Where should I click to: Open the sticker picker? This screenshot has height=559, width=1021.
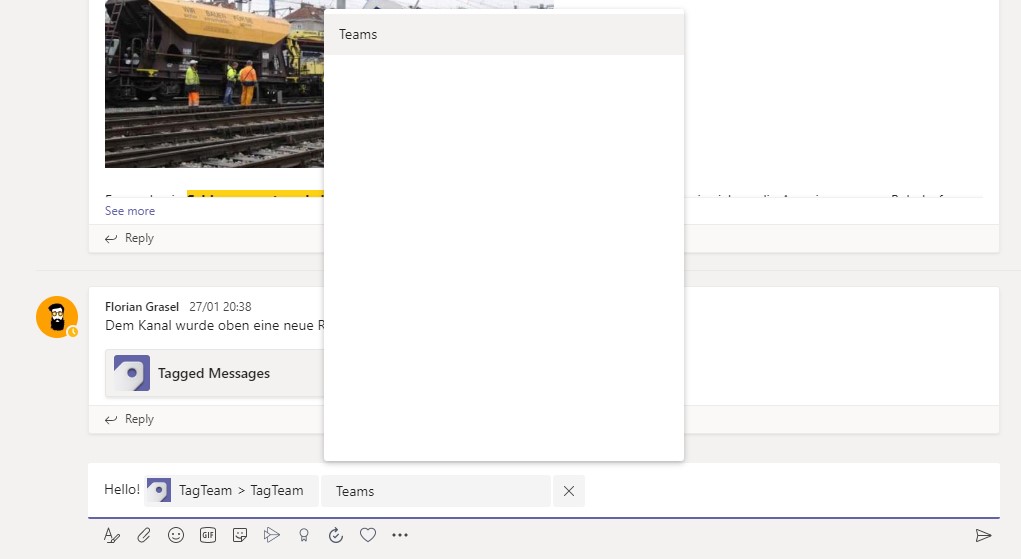pos(240,535)
